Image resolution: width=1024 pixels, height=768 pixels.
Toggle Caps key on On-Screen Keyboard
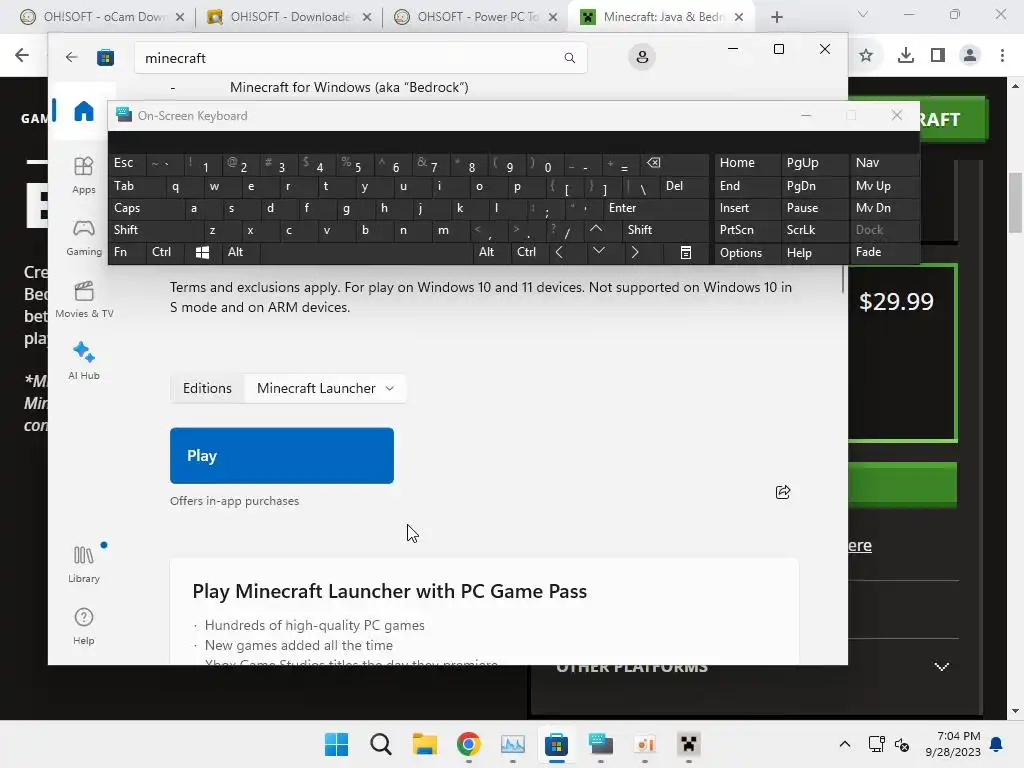(146, 208)
